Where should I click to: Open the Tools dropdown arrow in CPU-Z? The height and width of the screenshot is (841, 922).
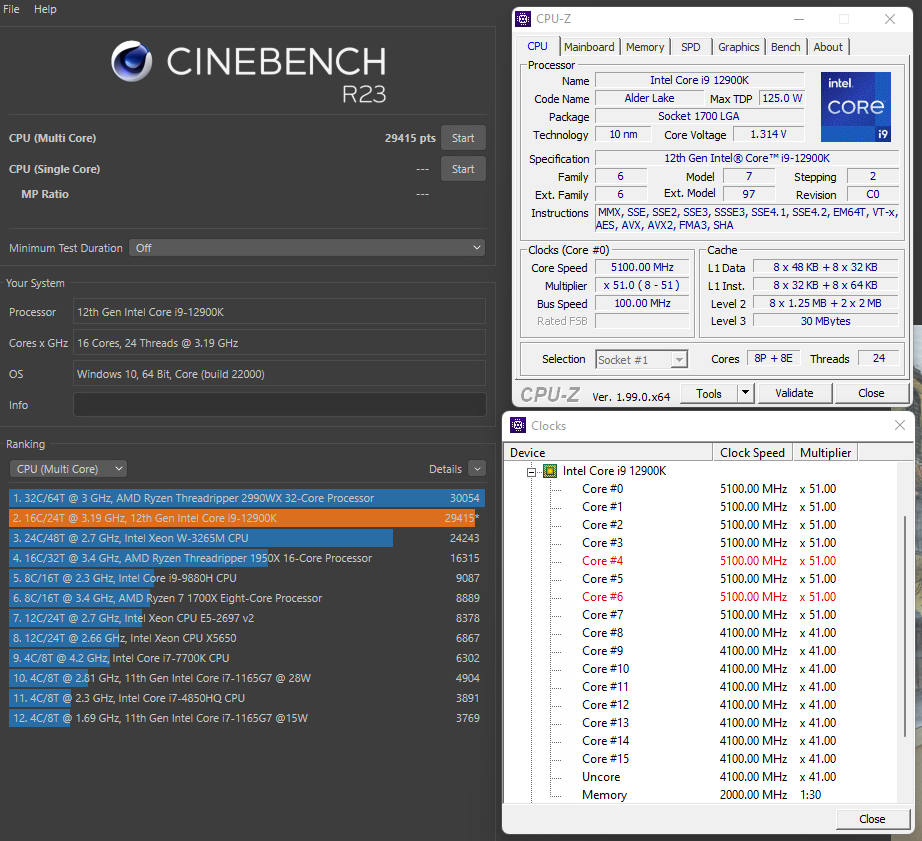tap(745, 393)
